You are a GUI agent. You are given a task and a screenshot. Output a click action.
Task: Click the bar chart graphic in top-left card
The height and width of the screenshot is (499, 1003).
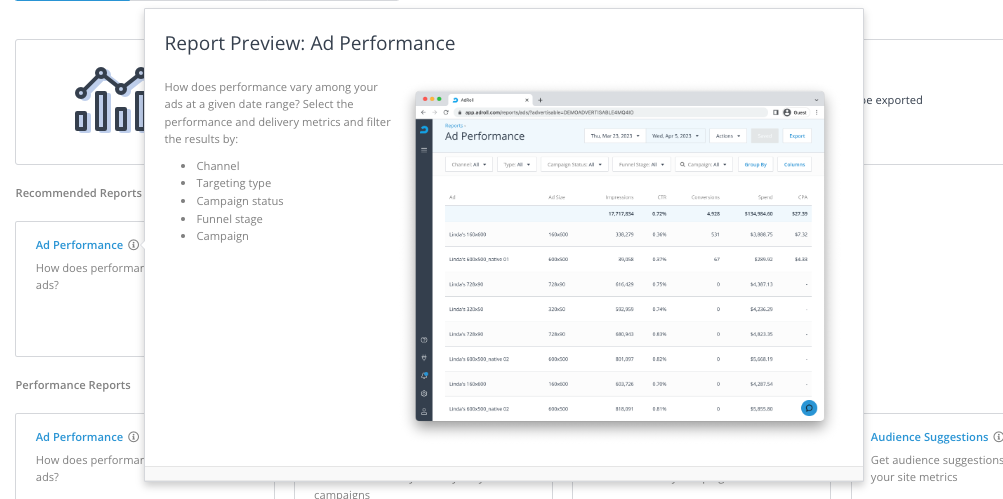(x=110, y=100)
